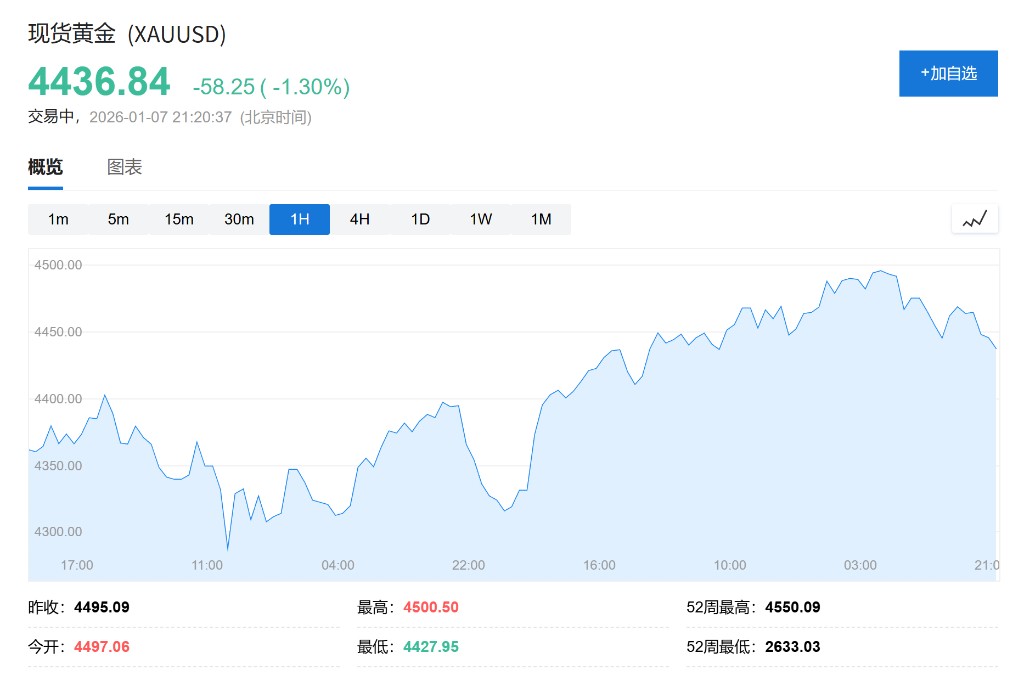
Task: Switch chart to 4H interval
Action: click(360, 219)
